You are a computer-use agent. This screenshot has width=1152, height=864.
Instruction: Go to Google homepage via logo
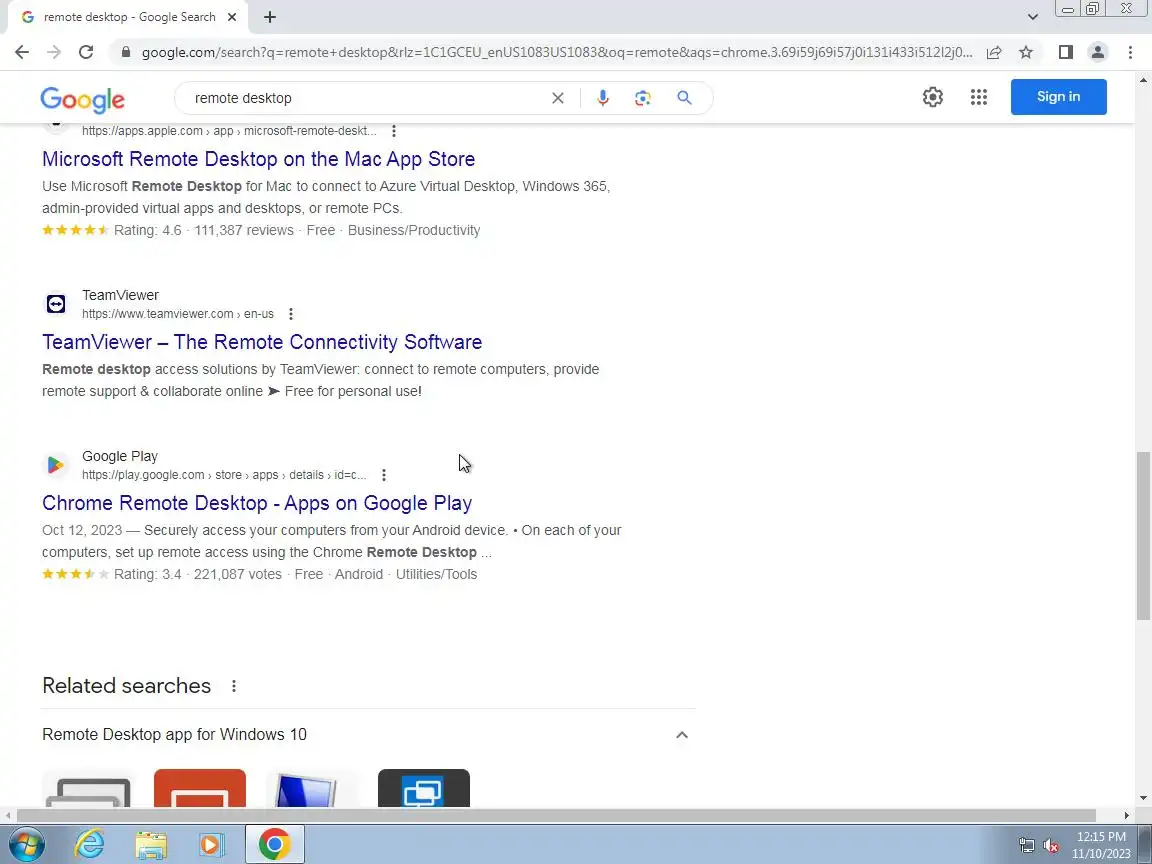tap(82, 99)
